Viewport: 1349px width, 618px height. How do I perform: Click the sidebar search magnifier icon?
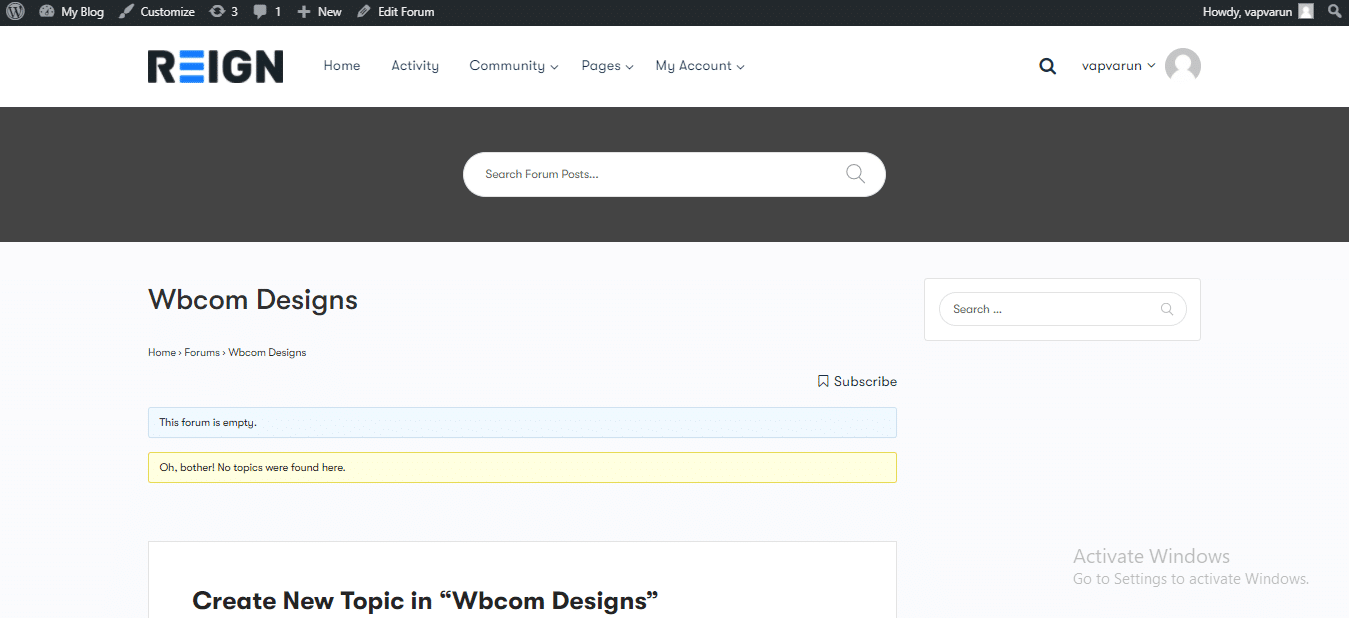1166,309
